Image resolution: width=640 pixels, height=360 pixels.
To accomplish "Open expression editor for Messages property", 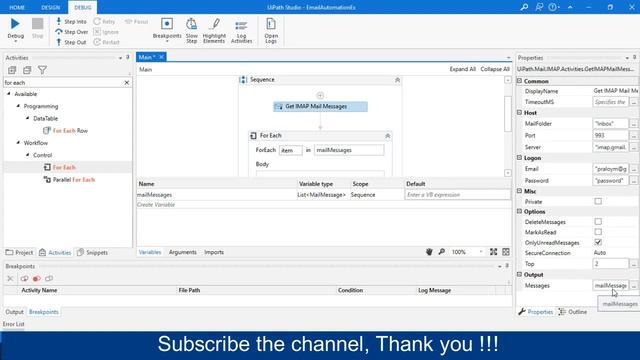I will tap(633, 286).
